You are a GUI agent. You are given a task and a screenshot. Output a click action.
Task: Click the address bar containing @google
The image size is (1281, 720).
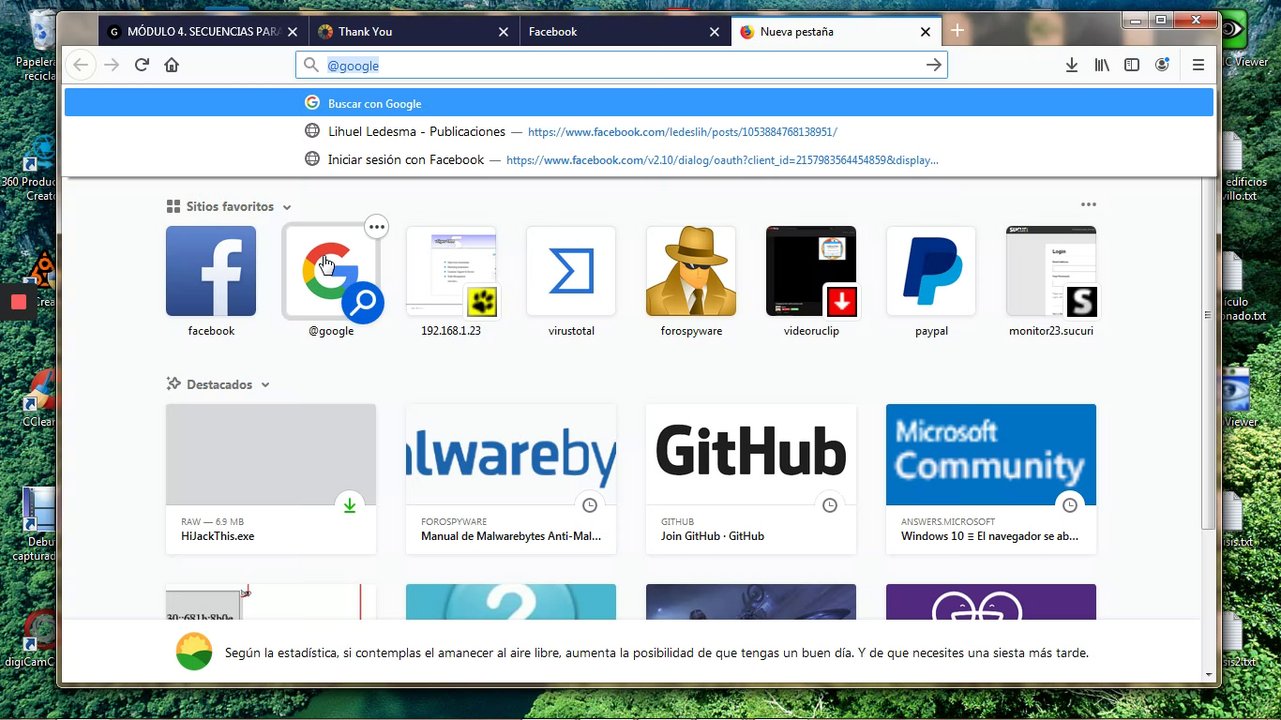620,65
